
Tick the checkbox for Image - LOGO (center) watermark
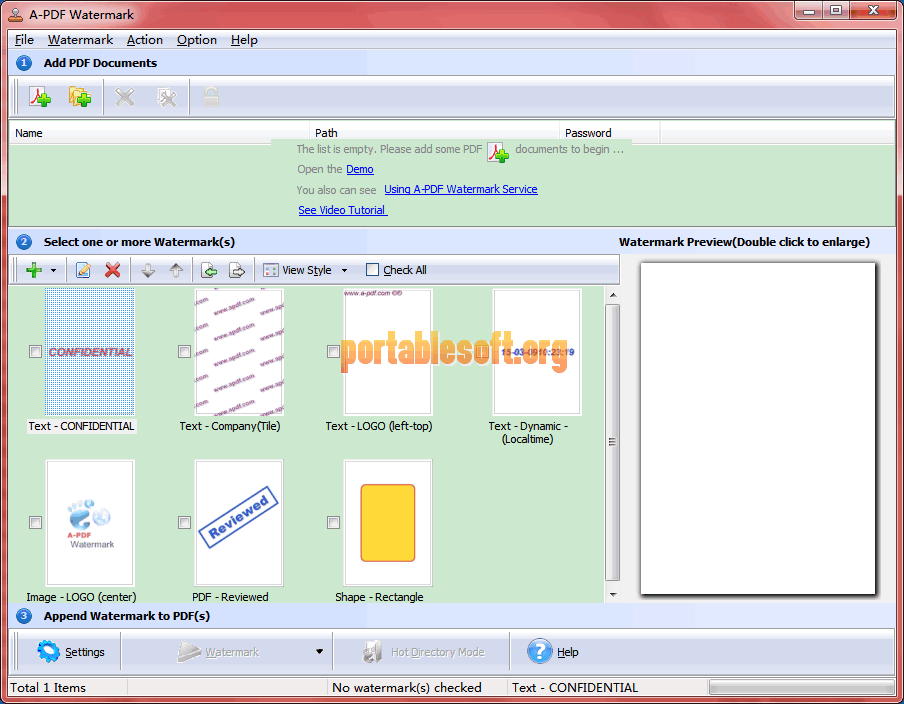35,522
